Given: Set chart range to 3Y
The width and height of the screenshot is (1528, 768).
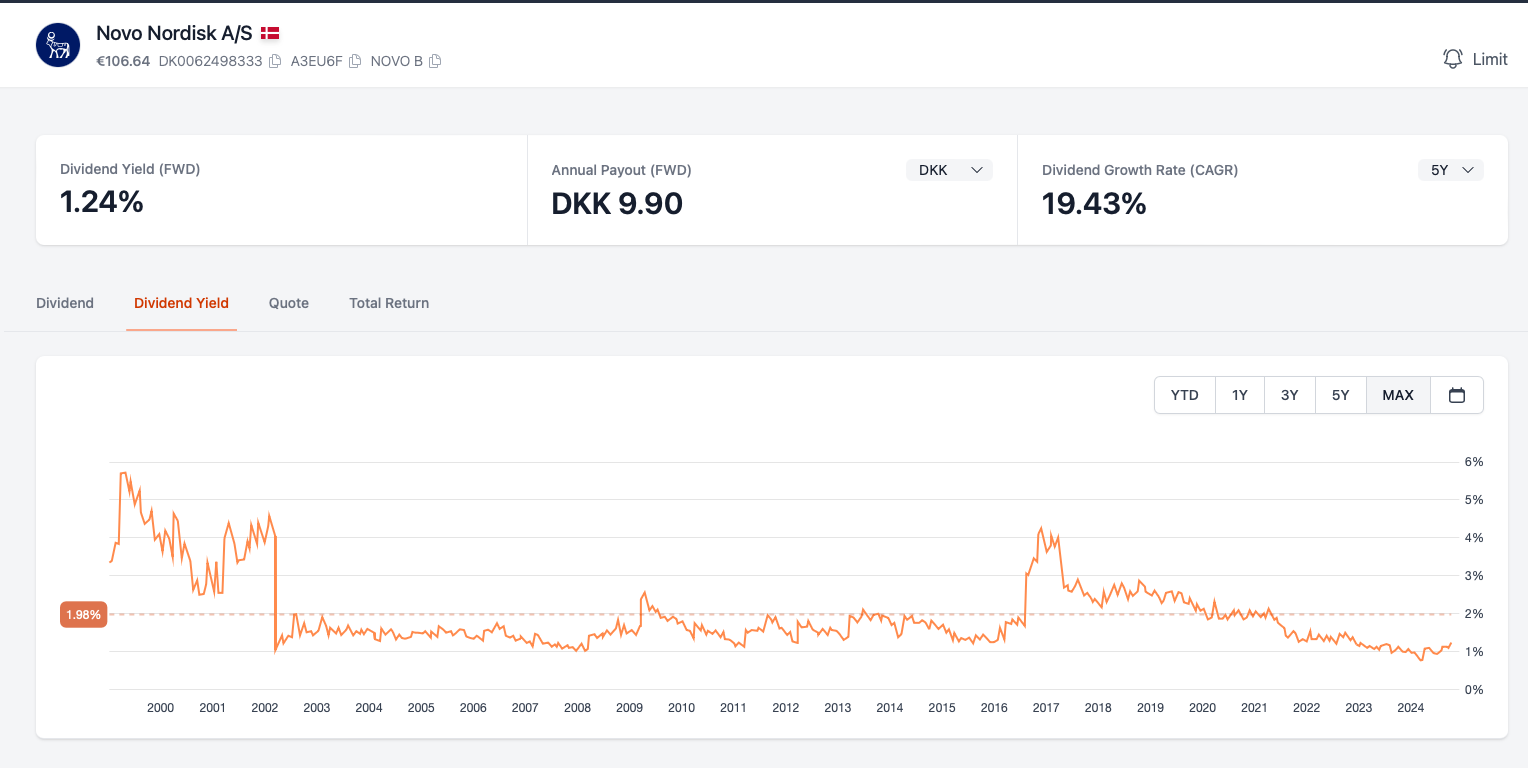Looking at the screenshot, I should (x=1290, y=395).
